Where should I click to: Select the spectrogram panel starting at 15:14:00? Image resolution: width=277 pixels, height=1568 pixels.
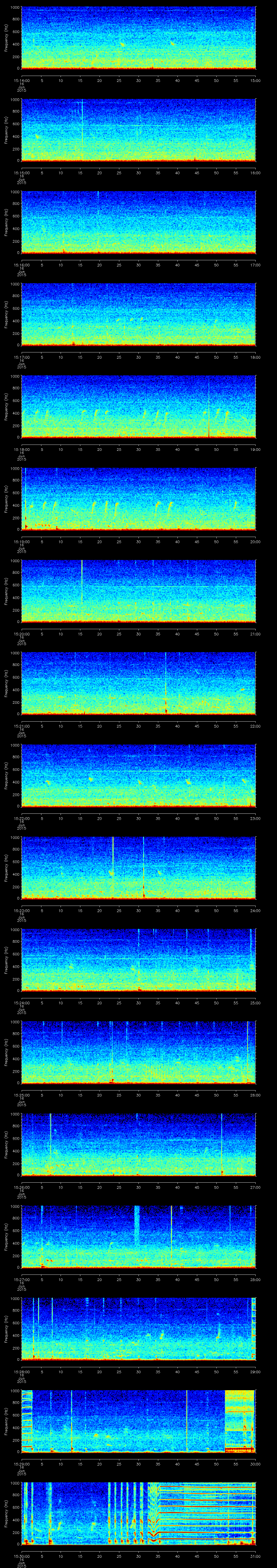[x=139, y=38]
